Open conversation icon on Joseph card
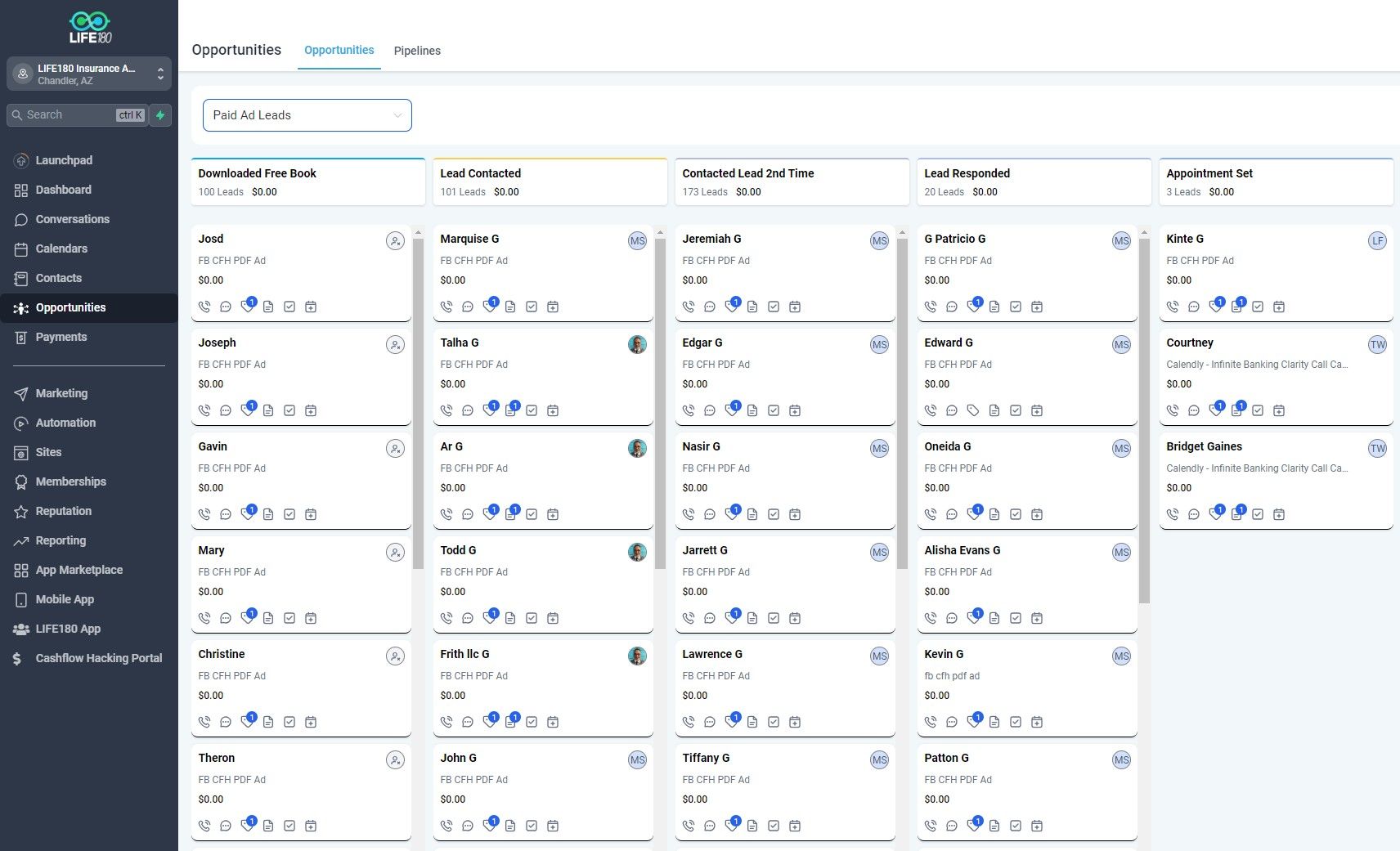Image resolution: width=1400 pixels, height=851 pixels. point(226,410)
